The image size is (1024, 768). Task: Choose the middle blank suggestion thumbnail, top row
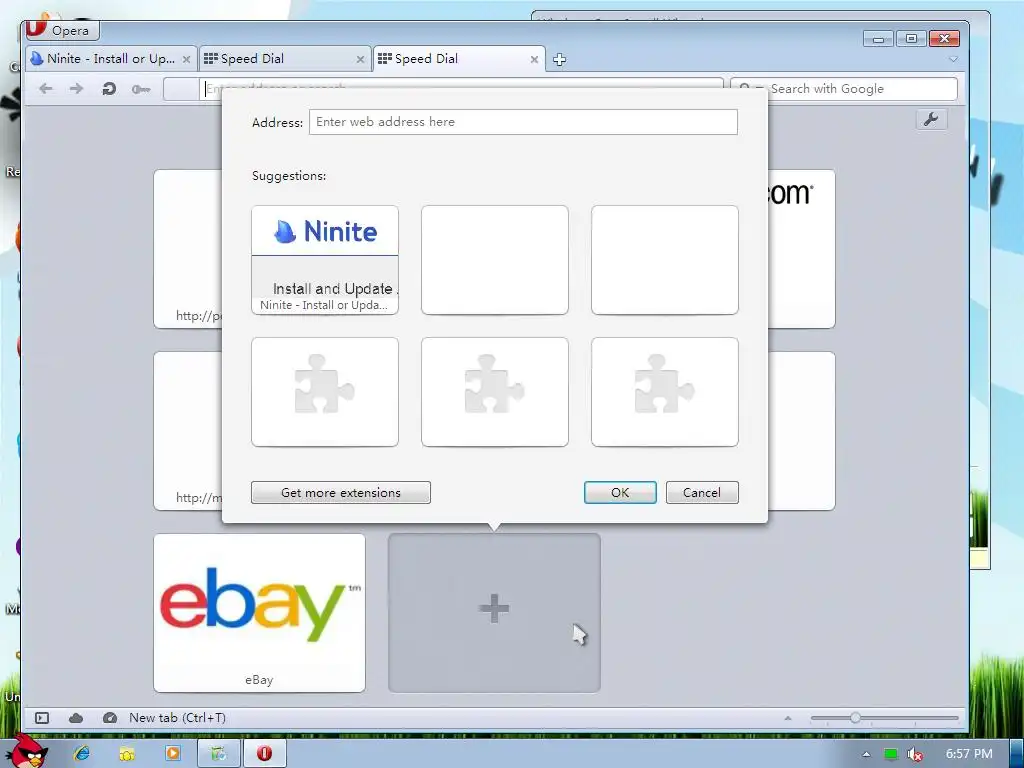[494, 260]
